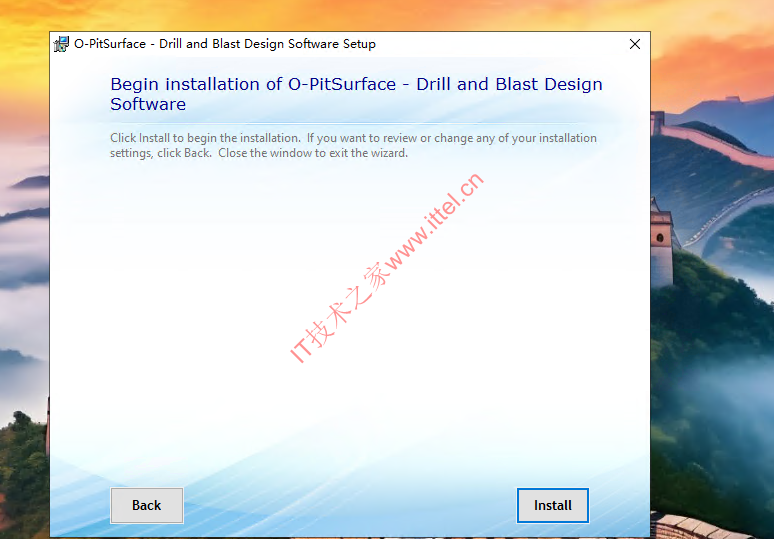Go back with the Back button
Viewport: 774px width, 539px height.
tap(147, 505)
